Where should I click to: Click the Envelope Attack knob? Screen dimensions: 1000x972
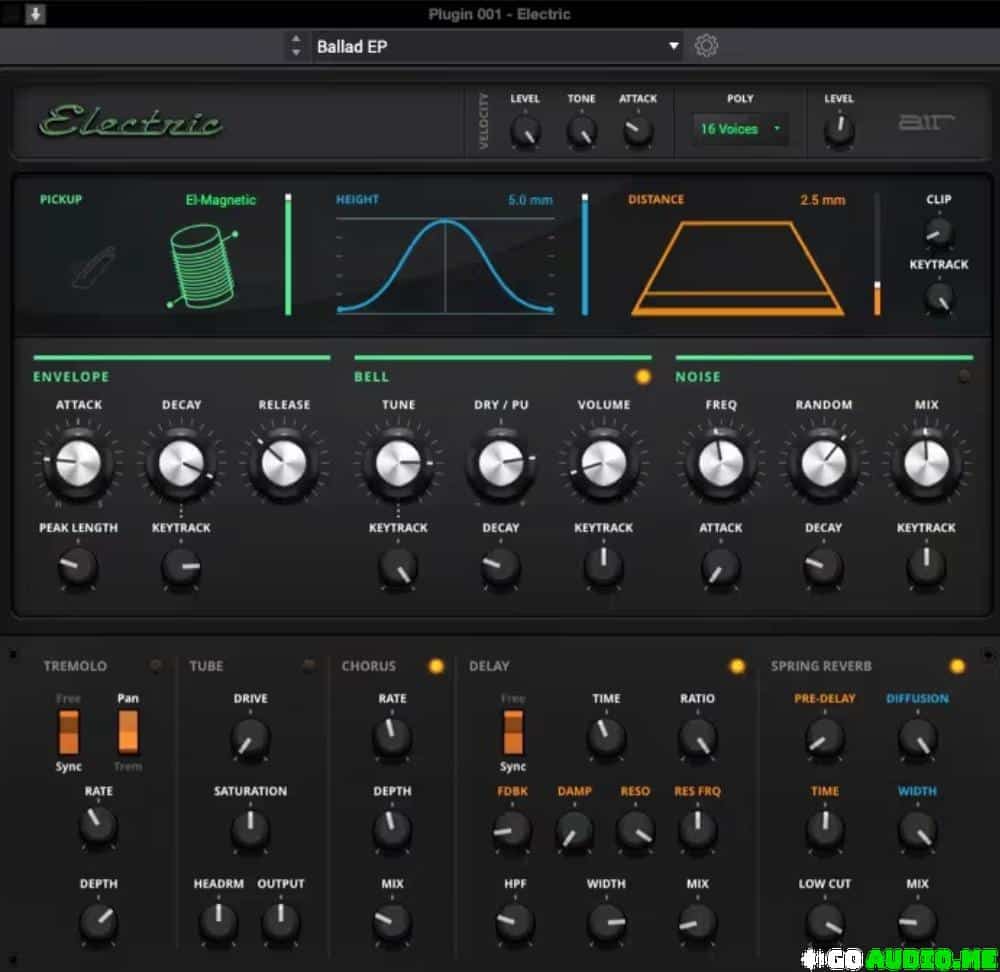click(78, 463)
